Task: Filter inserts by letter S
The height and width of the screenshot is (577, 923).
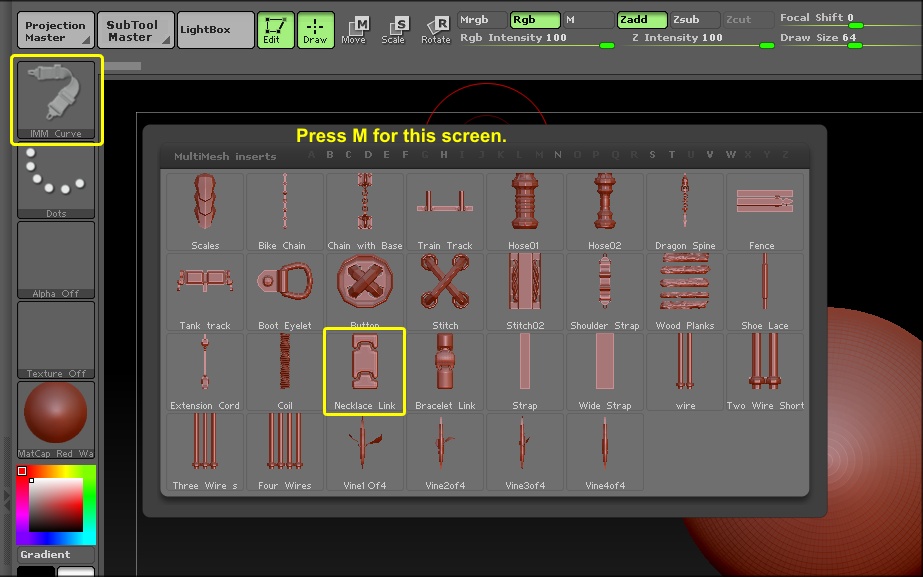Action: coord(652,155)
